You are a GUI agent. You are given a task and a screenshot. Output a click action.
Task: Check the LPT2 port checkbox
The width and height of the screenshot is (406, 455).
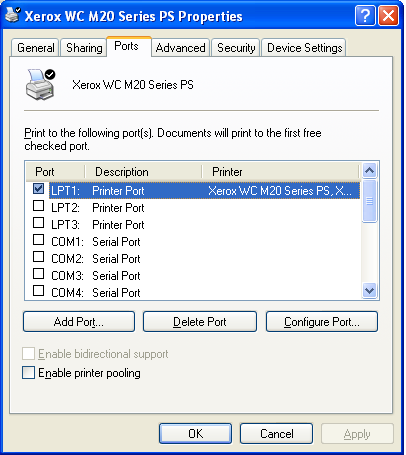[39, 206]
